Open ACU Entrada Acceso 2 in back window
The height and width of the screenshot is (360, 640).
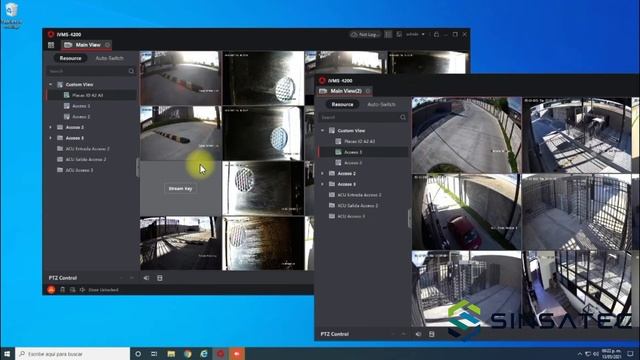(x=87, y=149)
